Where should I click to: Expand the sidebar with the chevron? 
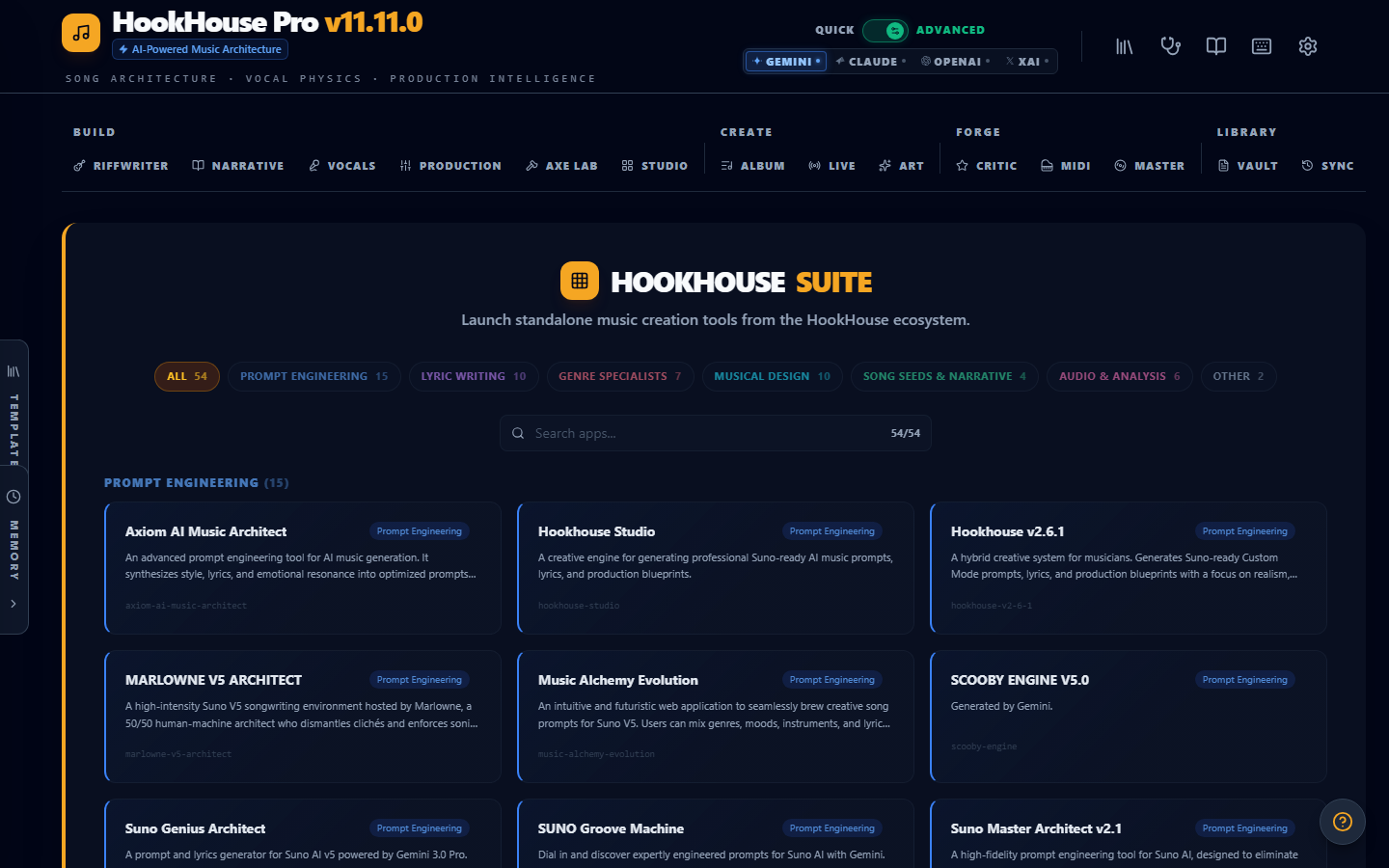tap(14, 604)
